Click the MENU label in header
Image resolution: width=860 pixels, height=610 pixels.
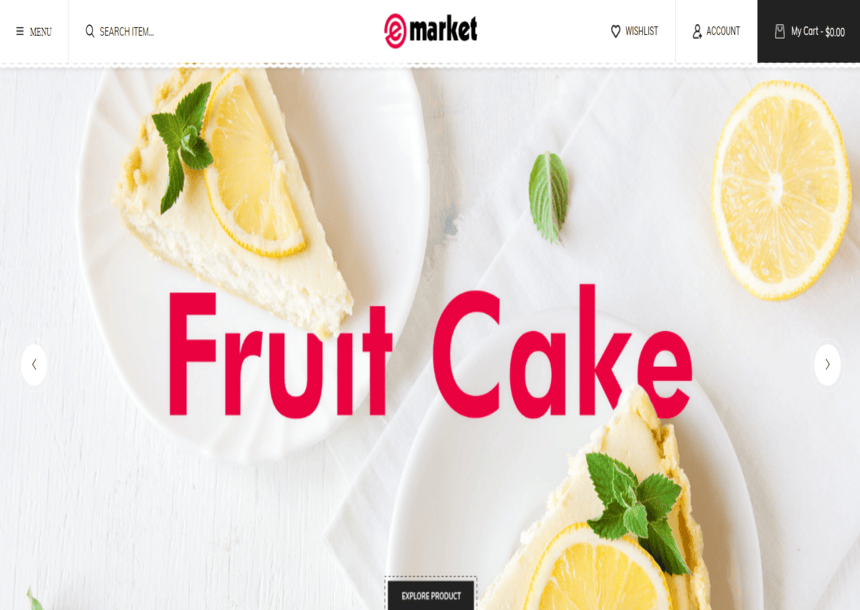click(41, 32)
